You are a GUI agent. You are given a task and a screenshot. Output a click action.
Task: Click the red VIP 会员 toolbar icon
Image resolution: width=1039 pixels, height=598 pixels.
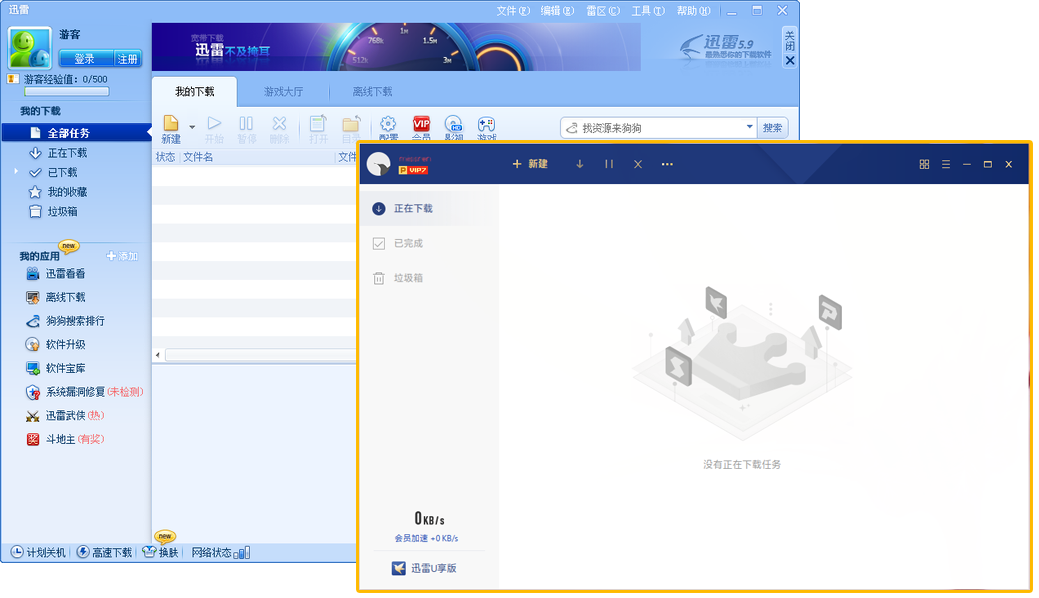point(421,124)
